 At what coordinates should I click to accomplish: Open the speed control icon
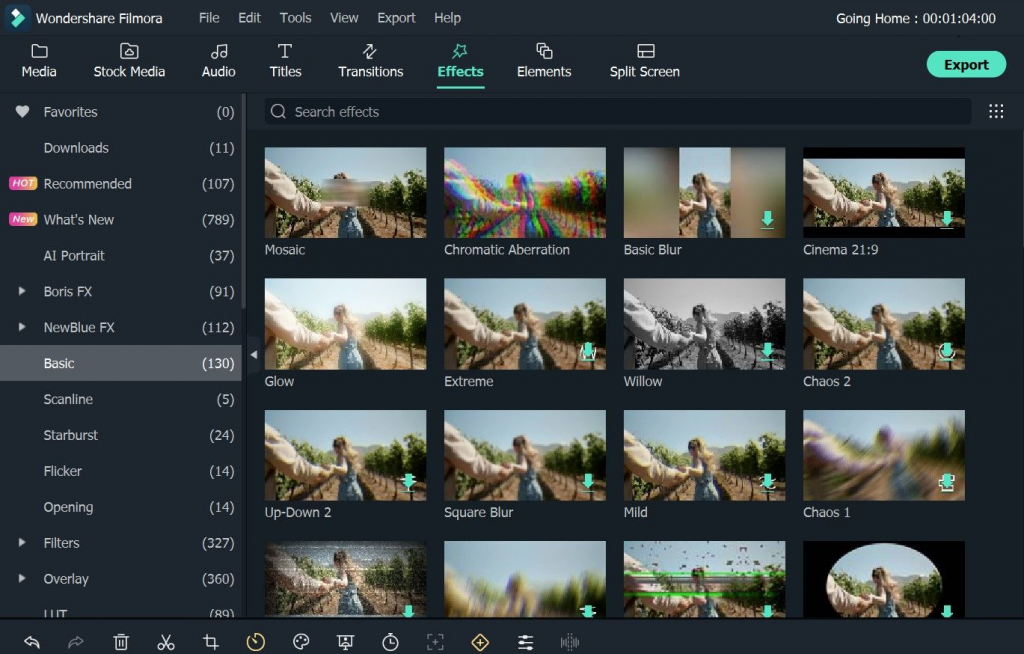pyautogui.click(x=255, y=642)
